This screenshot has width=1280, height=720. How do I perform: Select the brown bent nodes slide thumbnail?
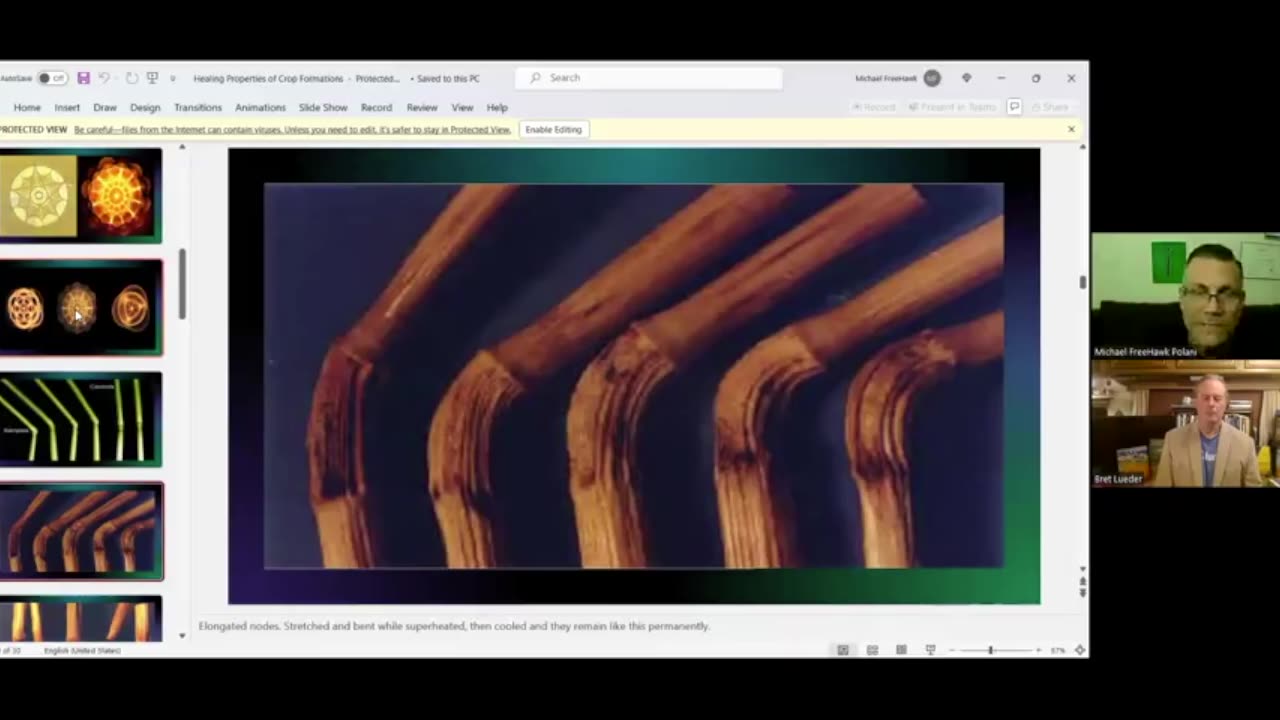tap(80, 531)
